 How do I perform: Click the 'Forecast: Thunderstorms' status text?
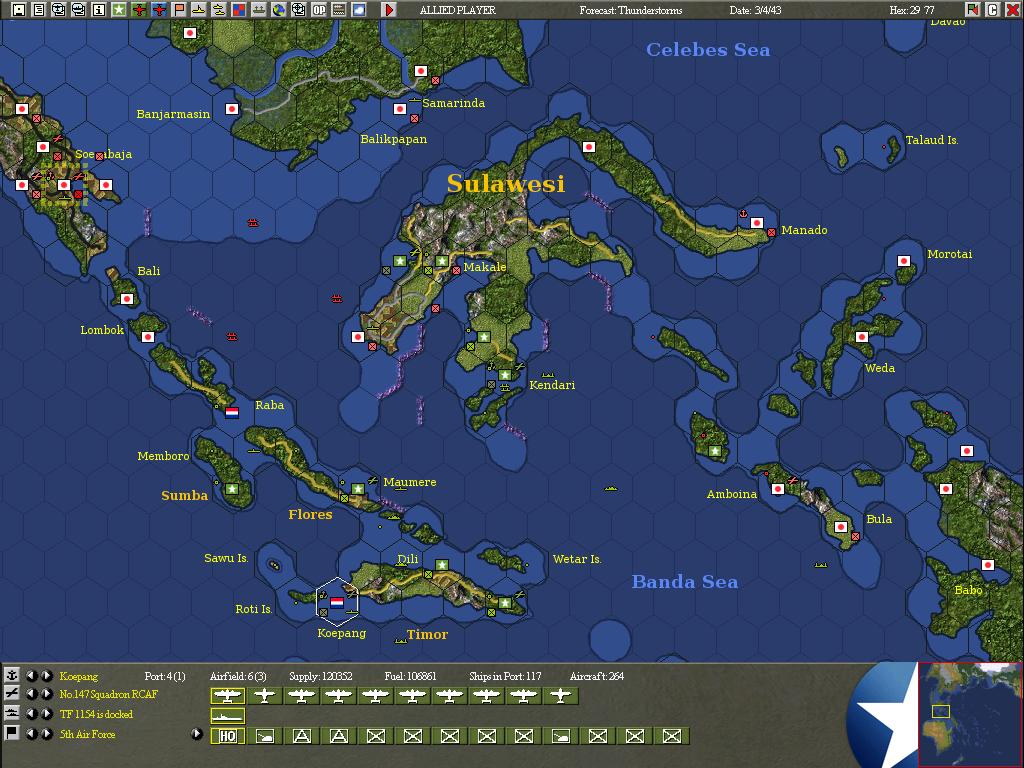click(631, 10)
